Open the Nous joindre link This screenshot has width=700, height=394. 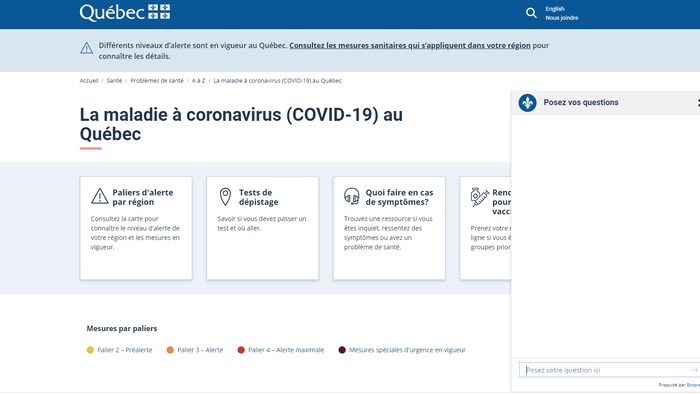click(562, 18)
